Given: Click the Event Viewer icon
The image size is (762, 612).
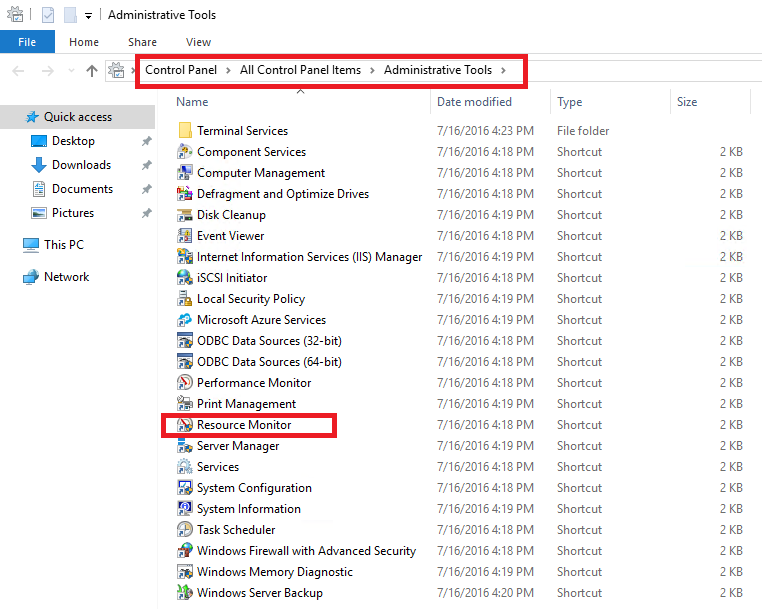Looking at the screenshot, I should coord(185,235).
